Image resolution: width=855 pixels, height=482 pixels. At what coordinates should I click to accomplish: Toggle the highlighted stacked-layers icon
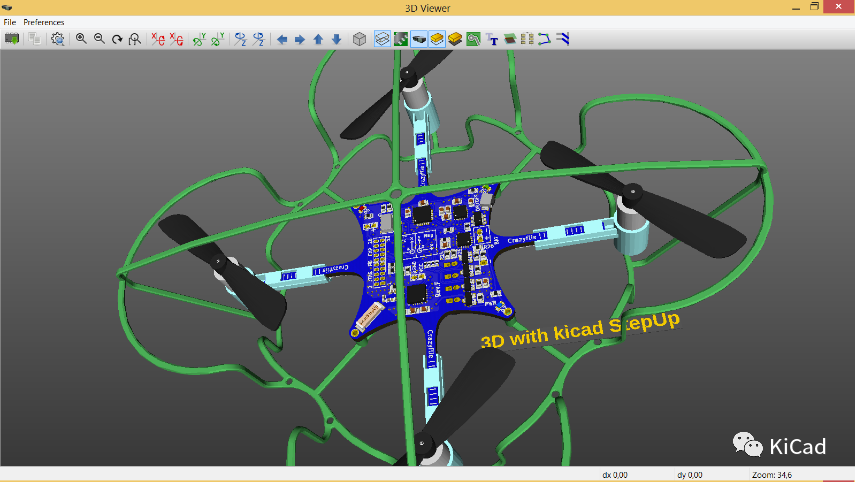[x=382, y=39]
